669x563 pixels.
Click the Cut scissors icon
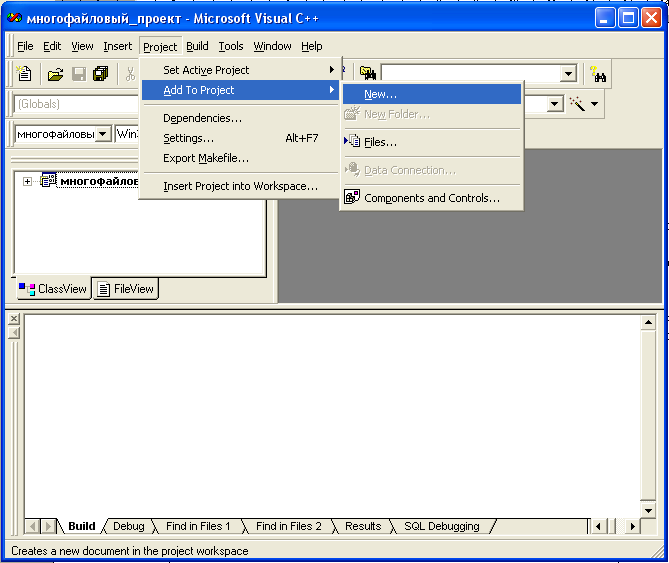coord(130,74)
